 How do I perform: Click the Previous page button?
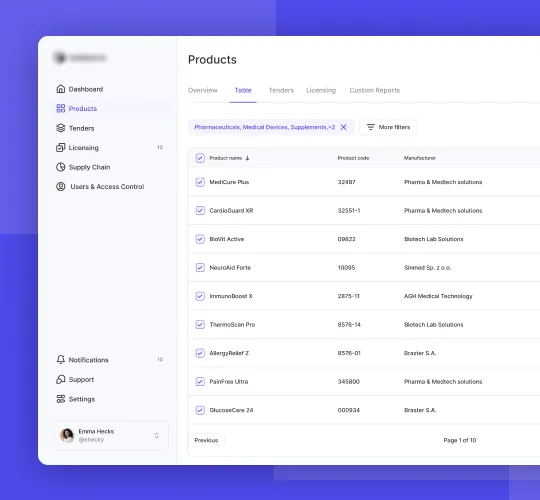206,440
